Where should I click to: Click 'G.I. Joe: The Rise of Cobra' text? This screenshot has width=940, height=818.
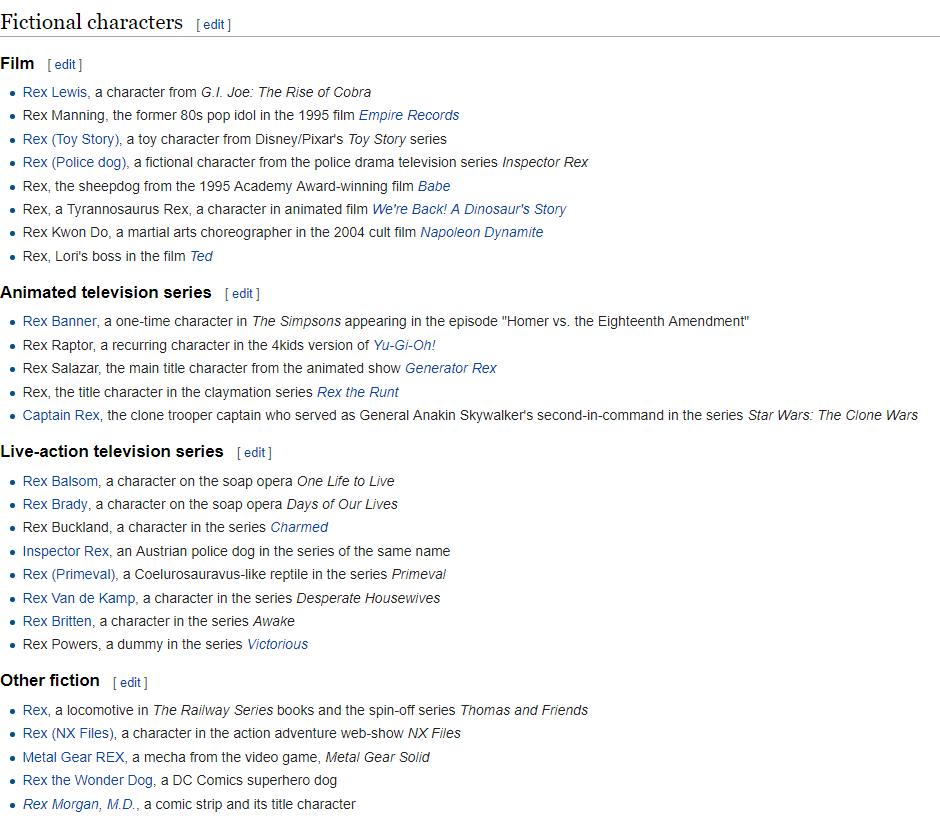tap(286, 92)
